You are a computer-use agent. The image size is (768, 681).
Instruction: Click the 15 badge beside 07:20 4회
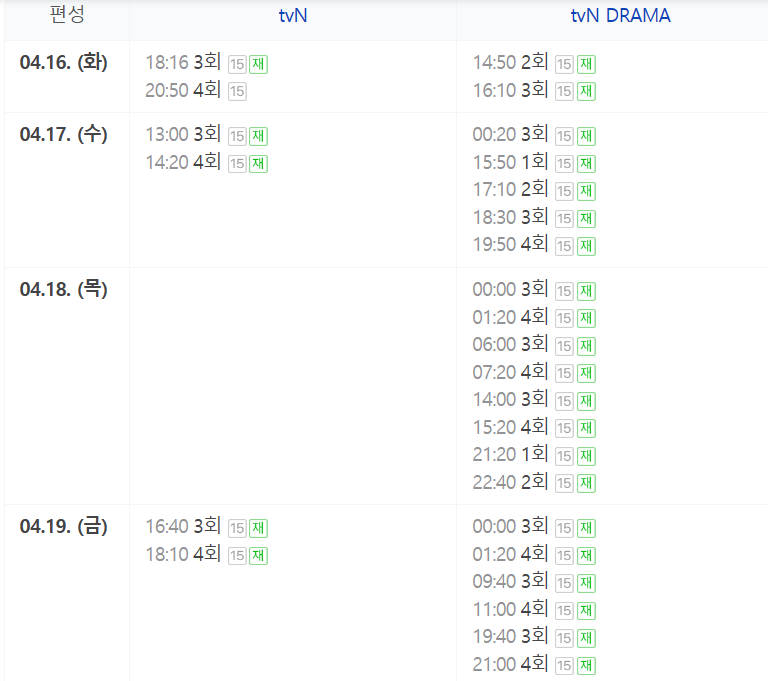point(564,374)
